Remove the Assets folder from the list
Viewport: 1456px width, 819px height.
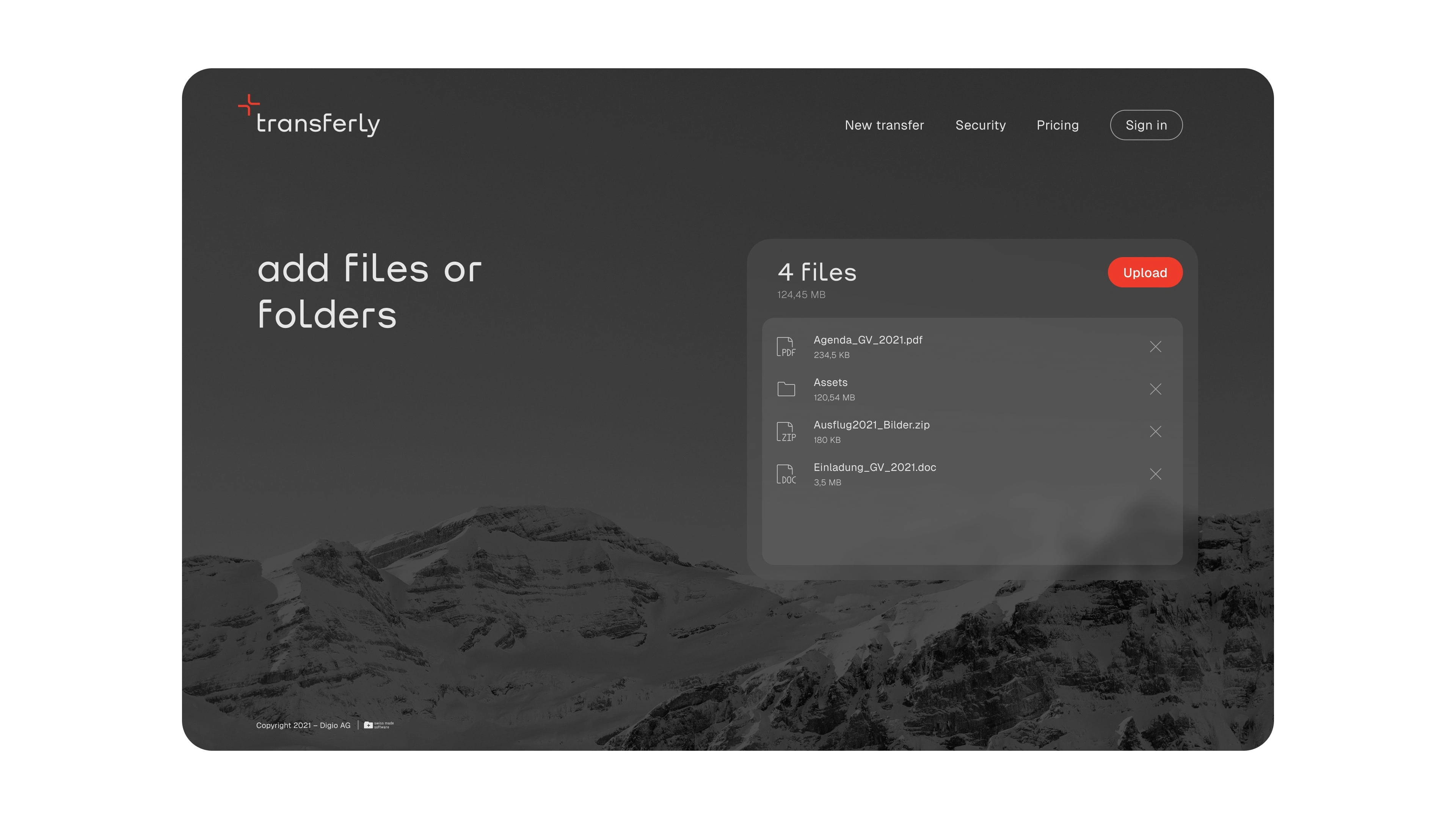coord(1155,389)
